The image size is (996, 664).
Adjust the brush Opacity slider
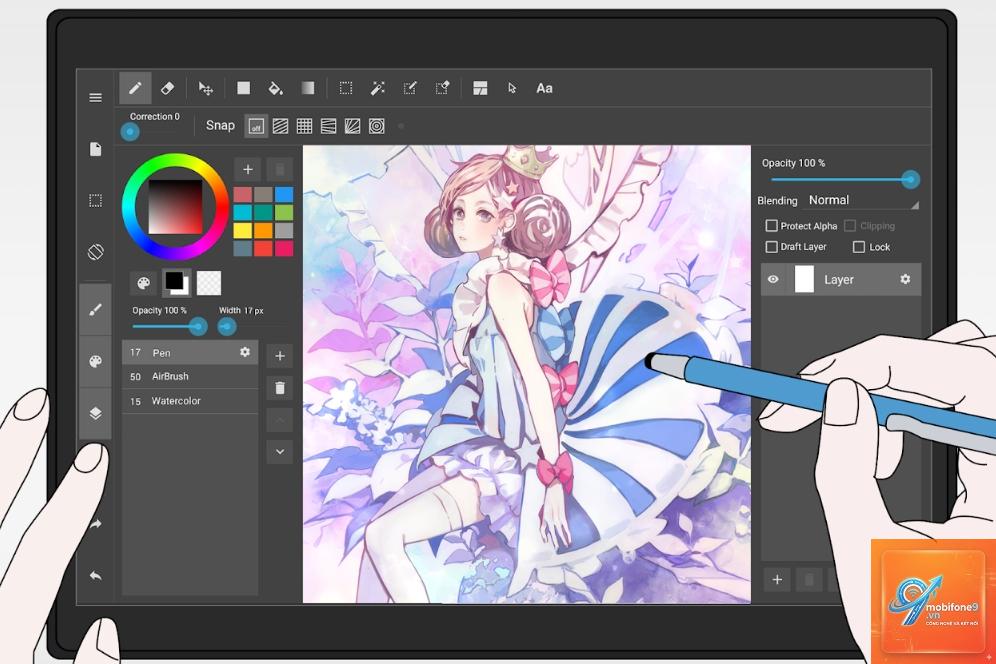coord(198,327)
